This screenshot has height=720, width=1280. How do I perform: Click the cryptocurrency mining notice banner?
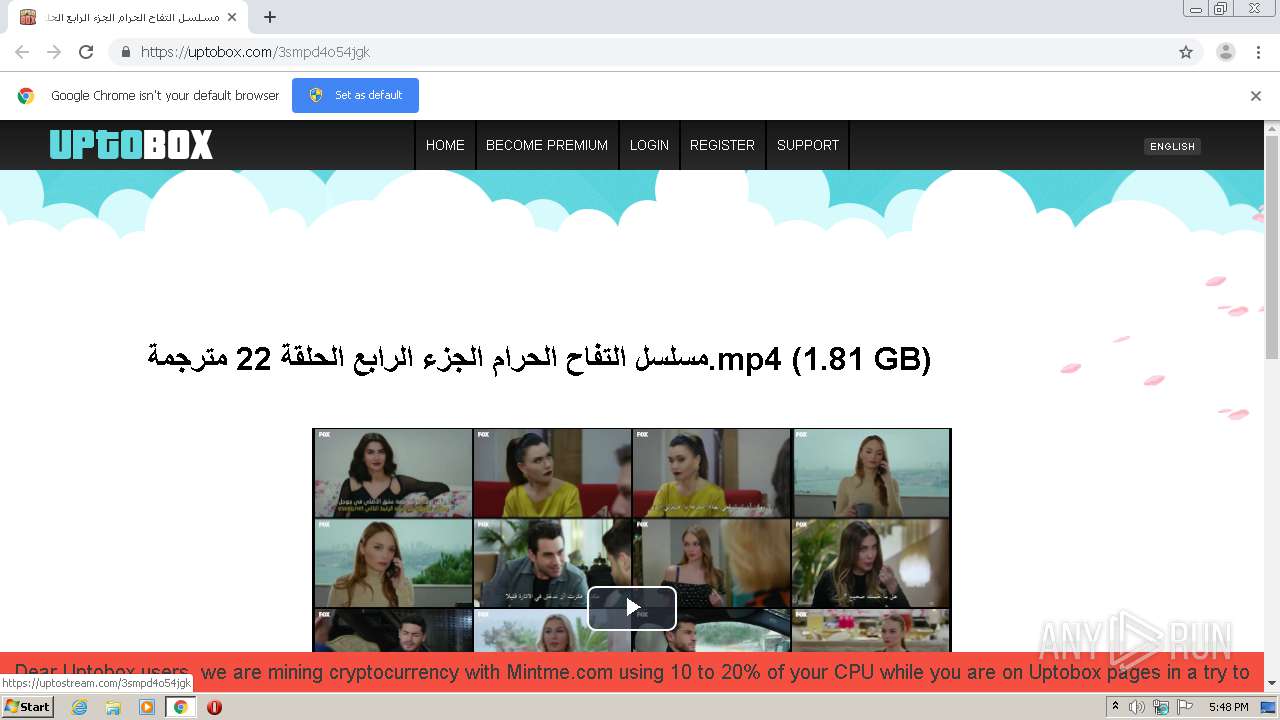click(632, 672)
